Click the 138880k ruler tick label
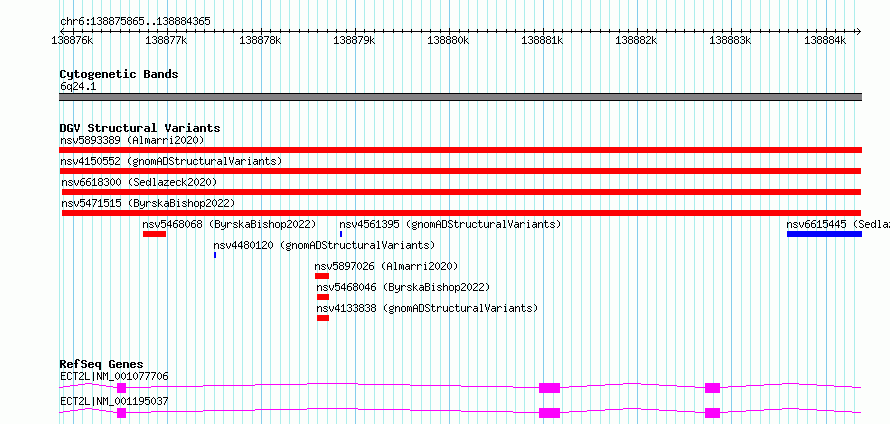The width and height of the screenshot is (890, 424). tap(448, 41)
